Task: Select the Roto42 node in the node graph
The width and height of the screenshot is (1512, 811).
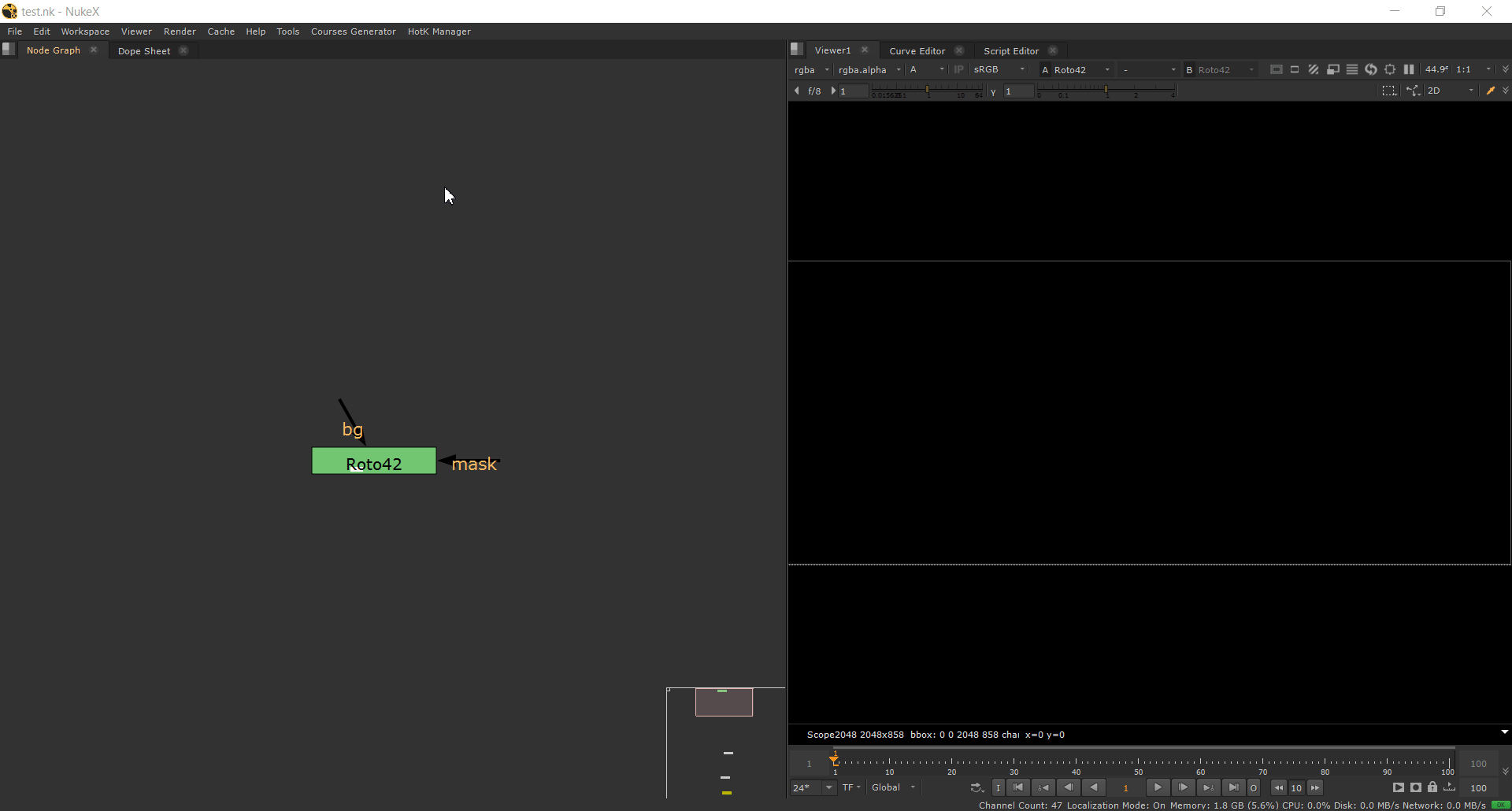Action: click(373, 462)
